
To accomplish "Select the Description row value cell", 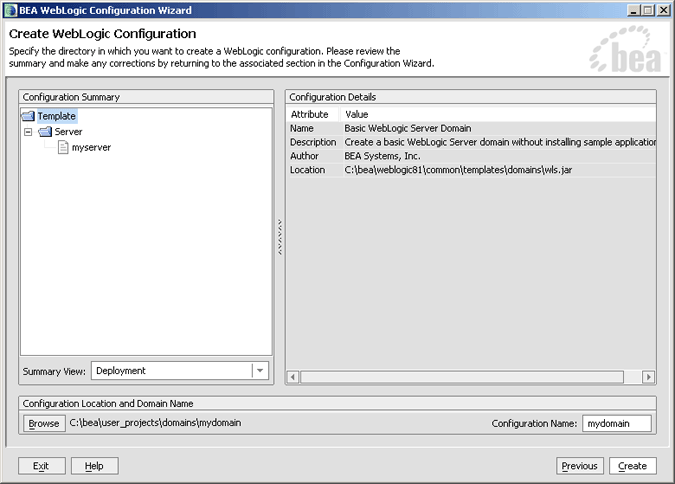I will [x=499, y=142].
